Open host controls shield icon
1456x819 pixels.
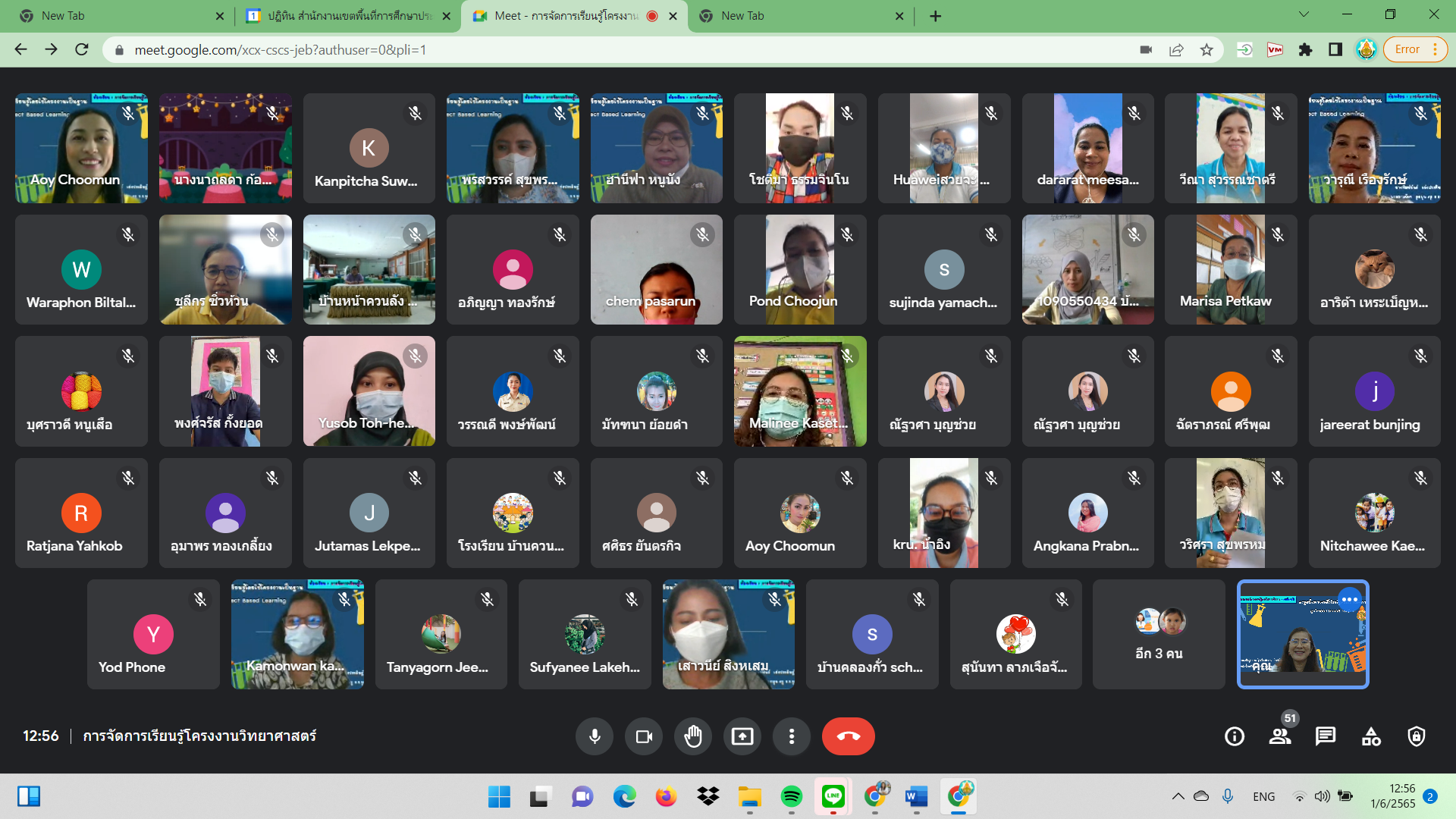click(x=1416, y=736)
